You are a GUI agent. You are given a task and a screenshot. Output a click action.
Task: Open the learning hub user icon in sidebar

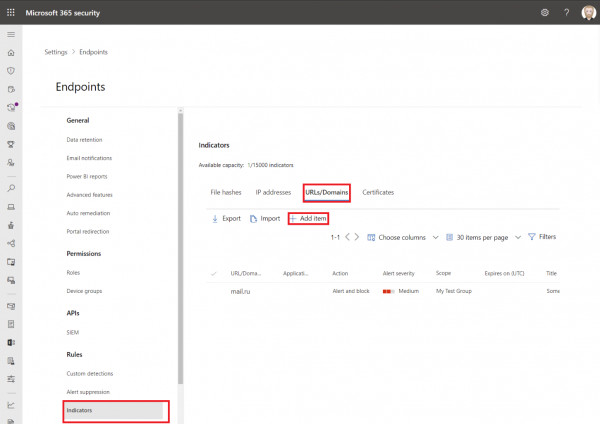(x=11, y=162)
